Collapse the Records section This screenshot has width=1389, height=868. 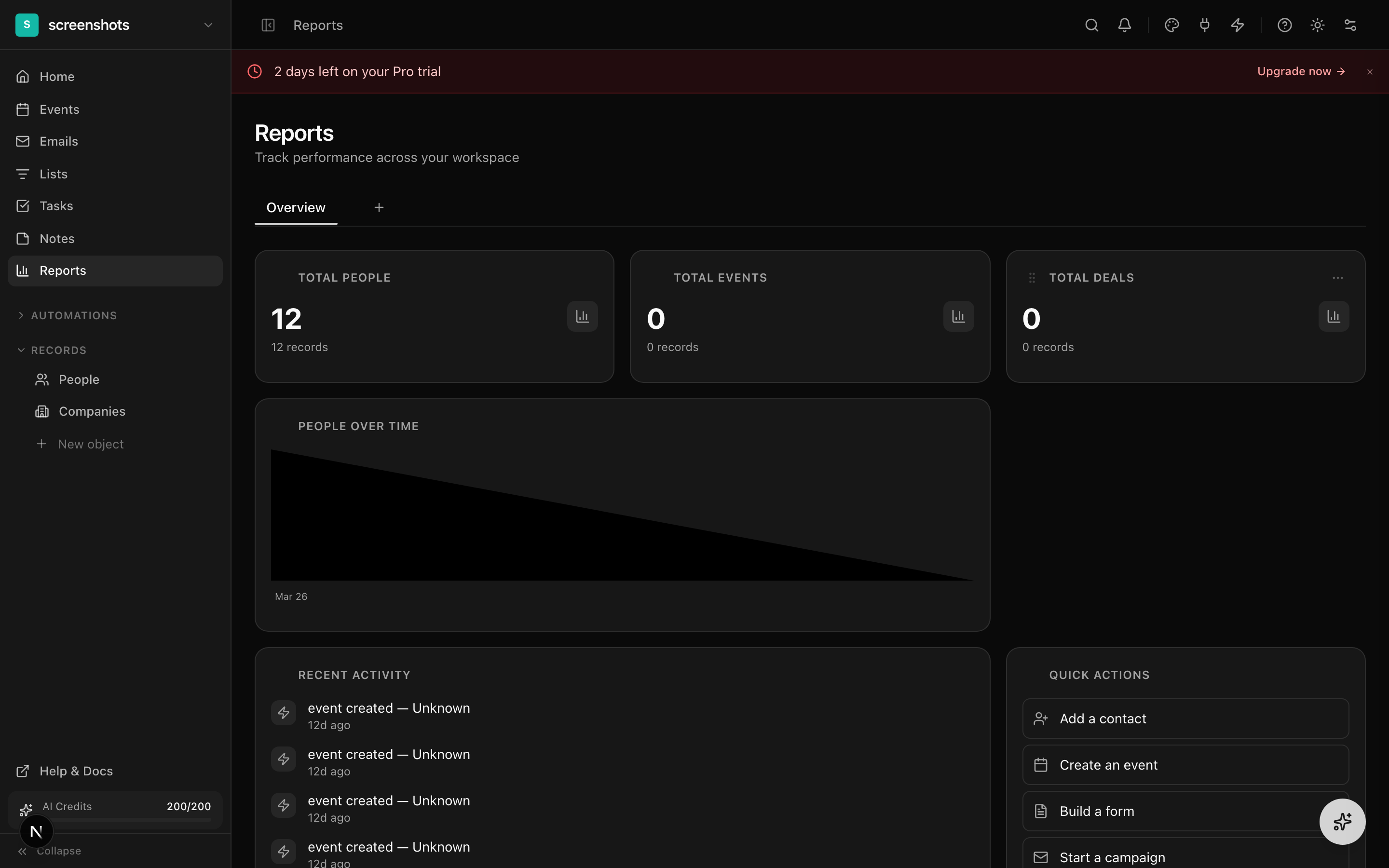coord(52,350)
